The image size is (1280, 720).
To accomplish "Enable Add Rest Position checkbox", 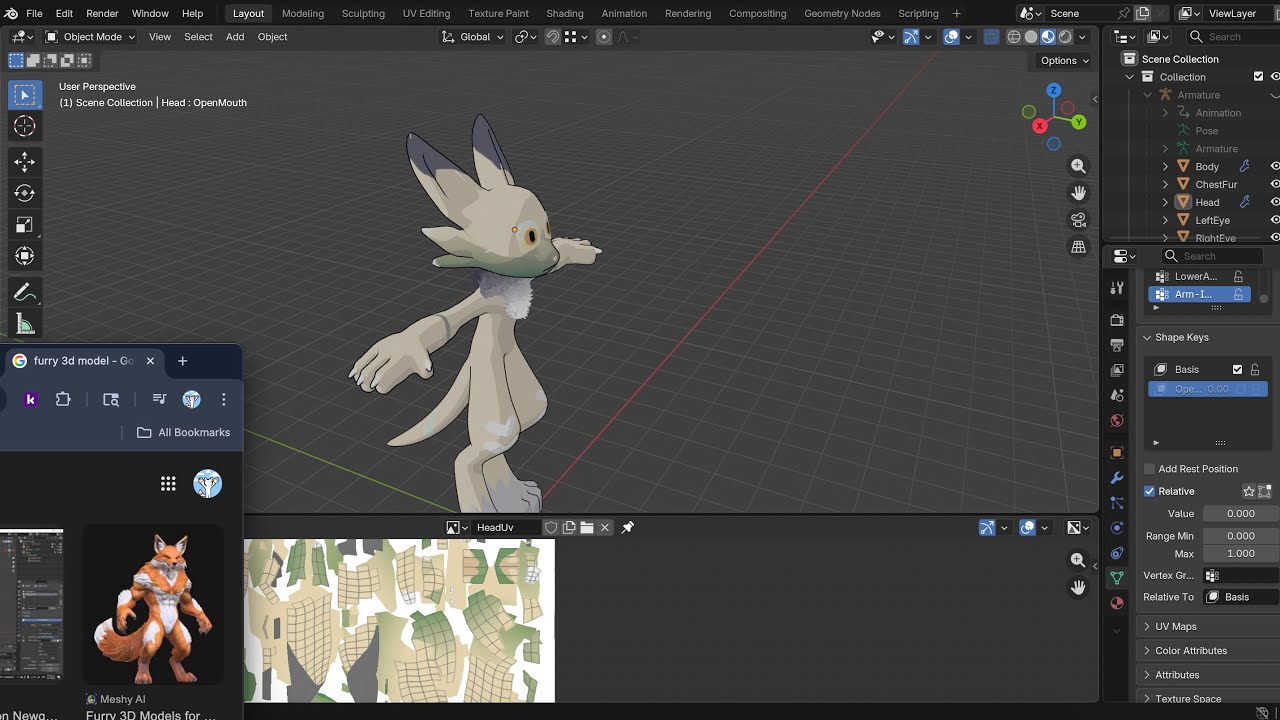I will (x=1149, y=469).
